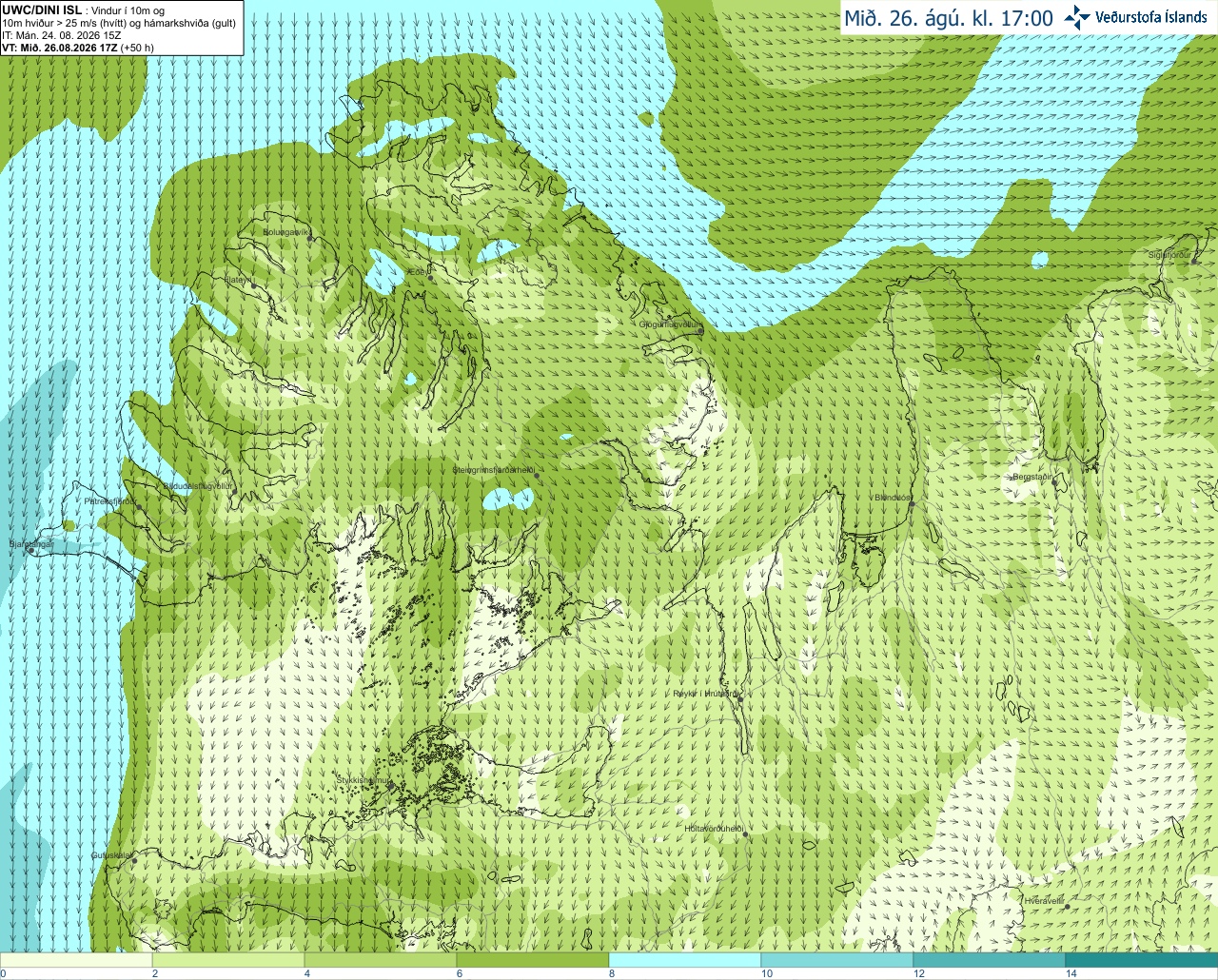This screenshot has height=980, width=1218.
Task: Click the Reykir í Hrútafirði station label
Action: click(705, 694)
